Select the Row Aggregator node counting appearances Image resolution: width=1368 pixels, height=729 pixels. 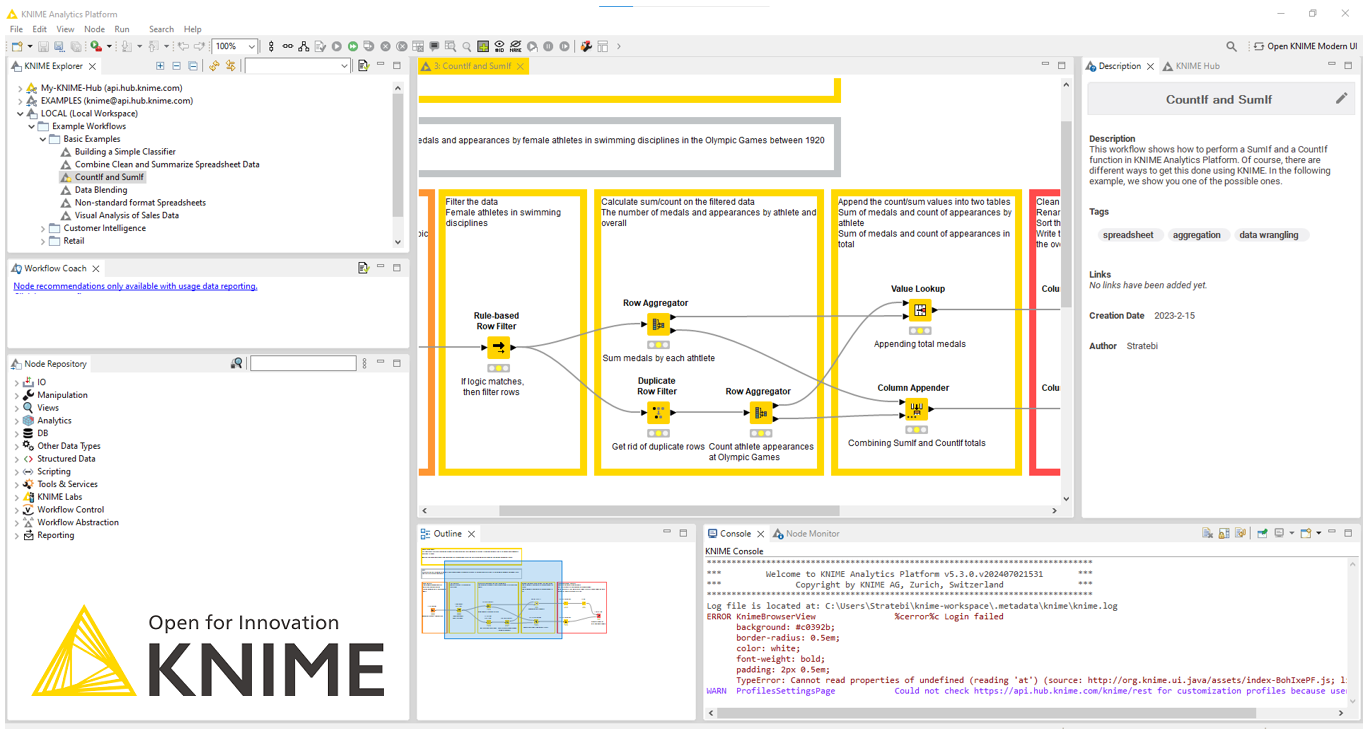[760, 412]
